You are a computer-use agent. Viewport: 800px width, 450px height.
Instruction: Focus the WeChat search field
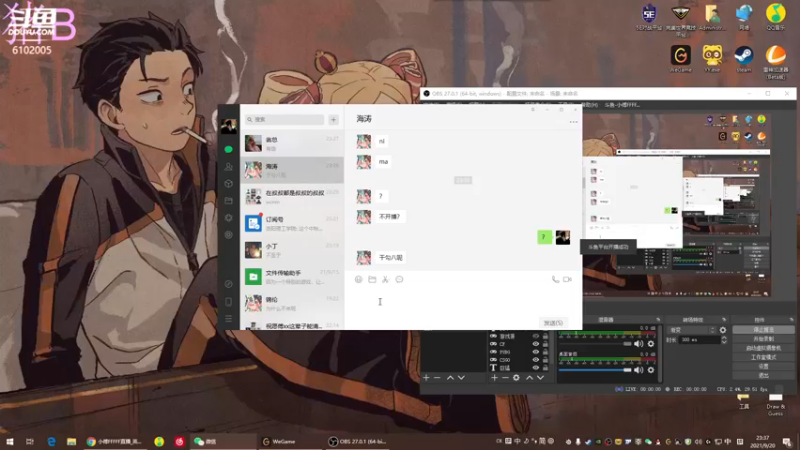tap(285, 119)
